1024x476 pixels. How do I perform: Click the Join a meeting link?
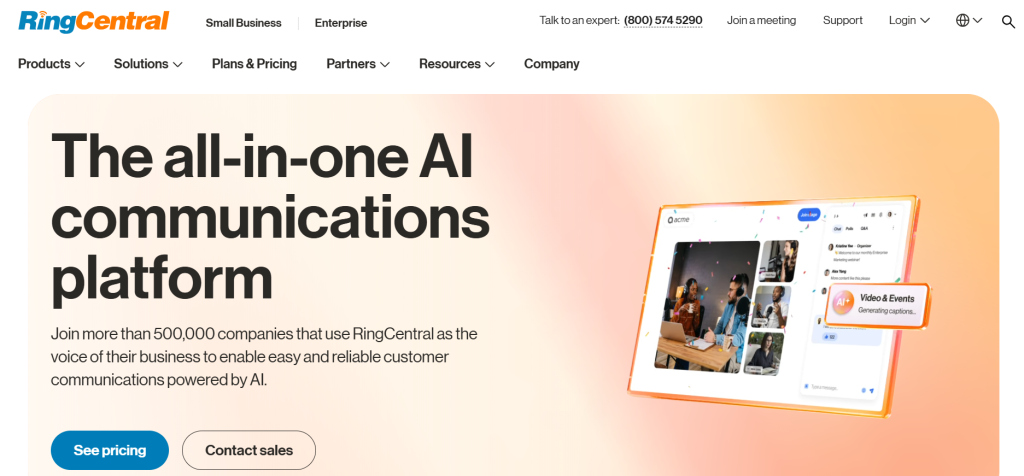[x=761, y=20]
